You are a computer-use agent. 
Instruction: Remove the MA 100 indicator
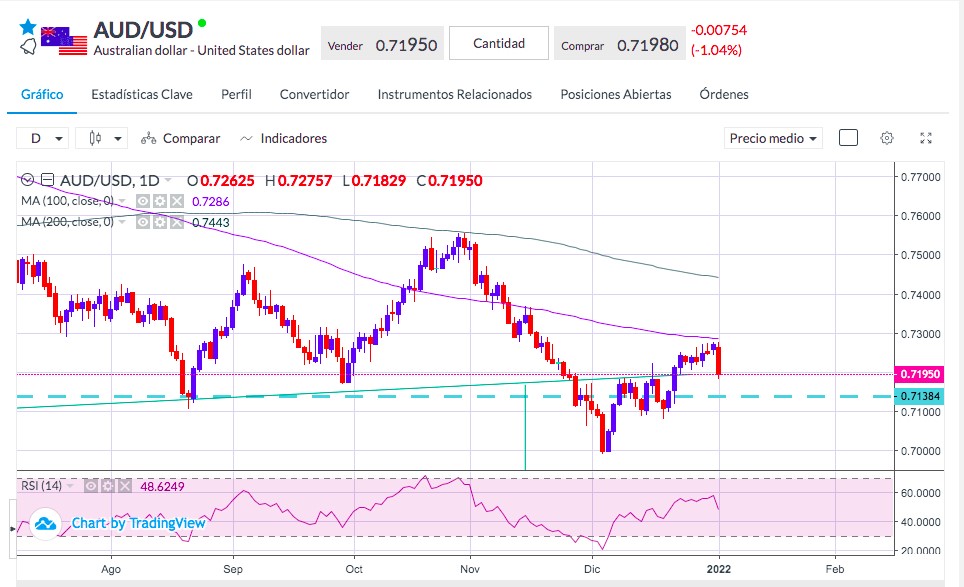(x=177, y=201)
